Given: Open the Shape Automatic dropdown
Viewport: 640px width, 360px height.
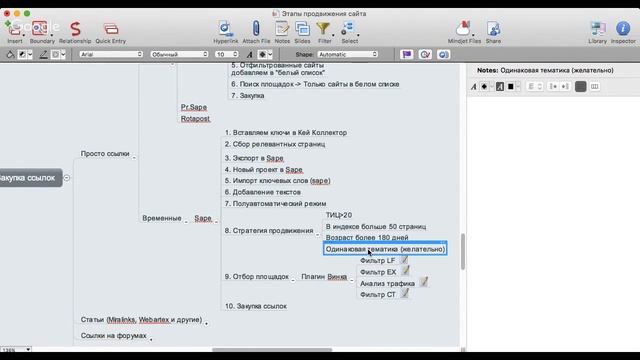Looking at the screenshot, I should [x=347, y=54].
